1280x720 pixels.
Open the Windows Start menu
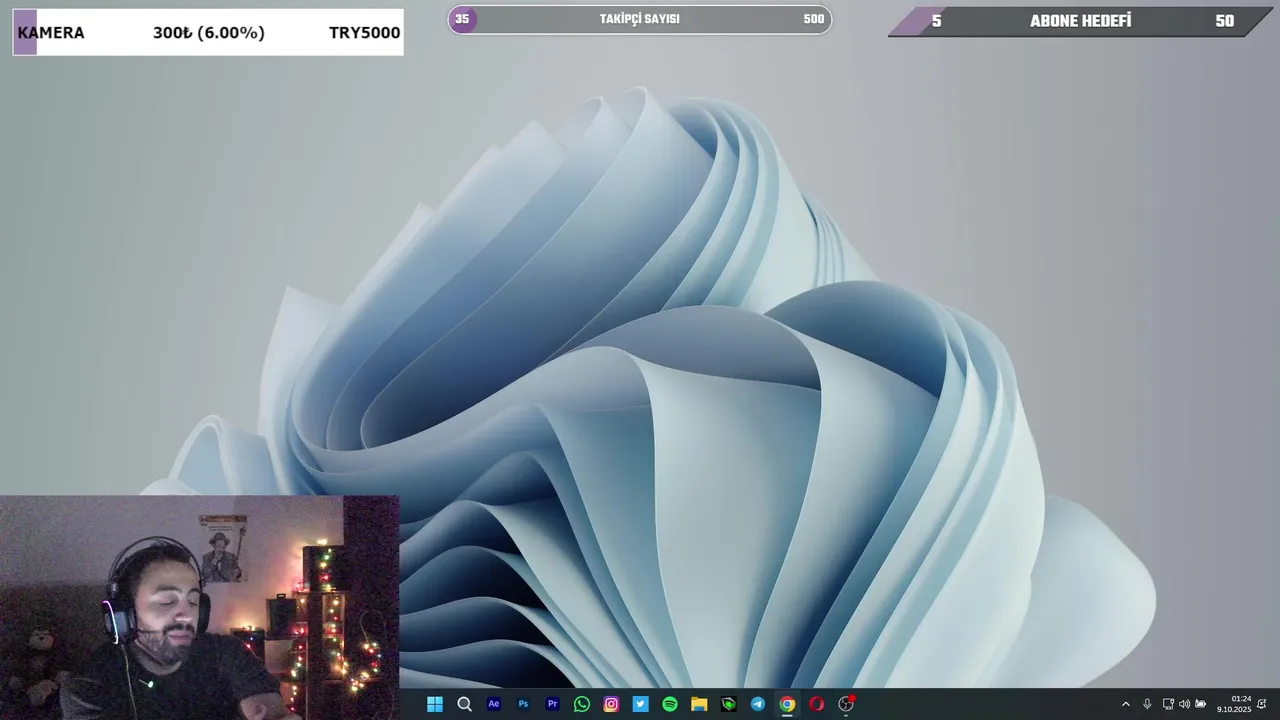[x=435, y=704]
